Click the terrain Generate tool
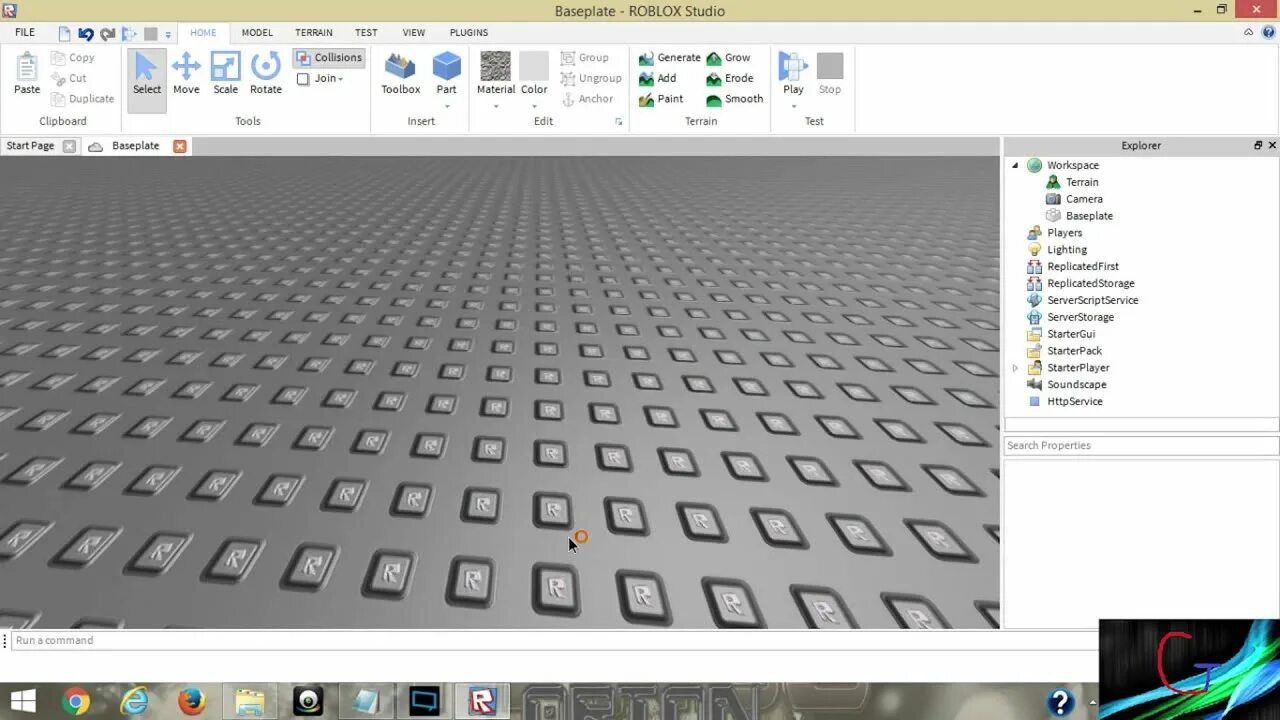Screen dimensions: 1280x720 click(x=670, y=58)
